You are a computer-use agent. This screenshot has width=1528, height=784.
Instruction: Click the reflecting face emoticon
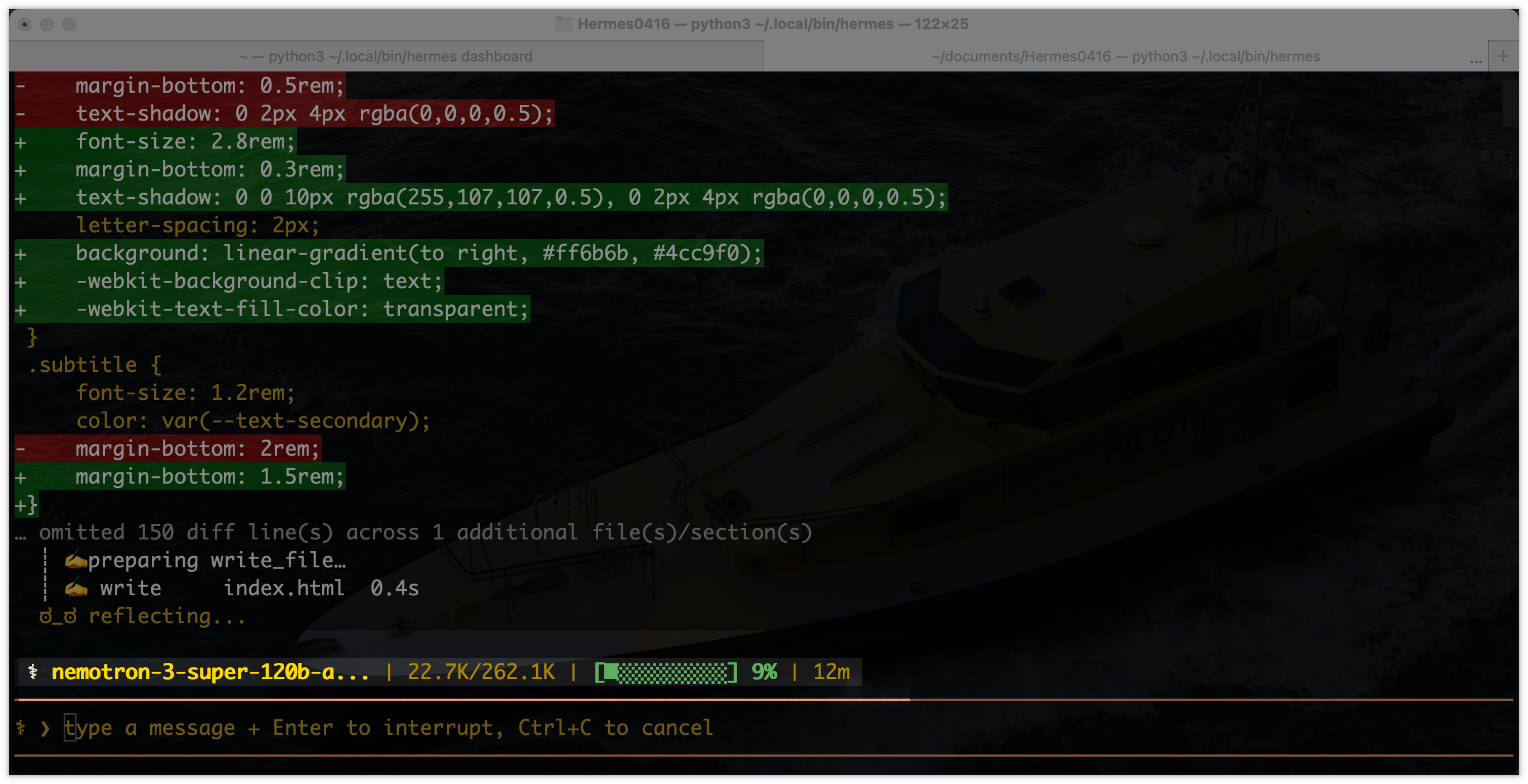(x=58, y=616)
